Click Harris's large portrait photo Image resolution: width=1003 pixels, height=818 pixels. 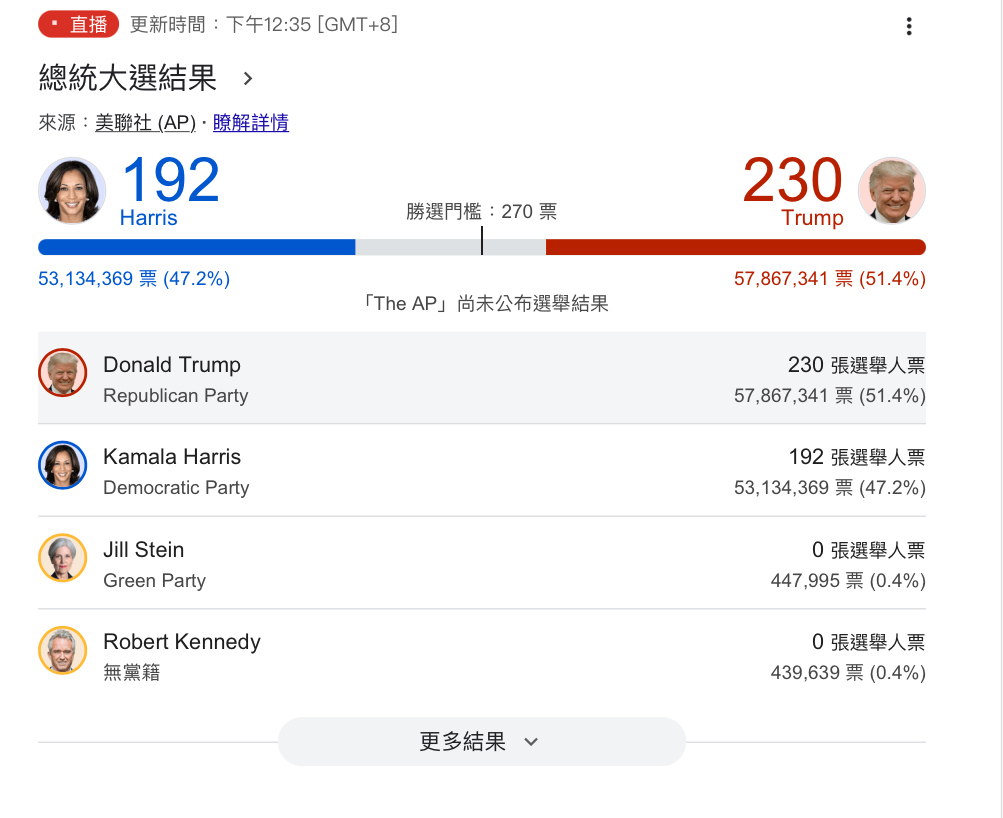pyautogui.click(x=72, y=190)
